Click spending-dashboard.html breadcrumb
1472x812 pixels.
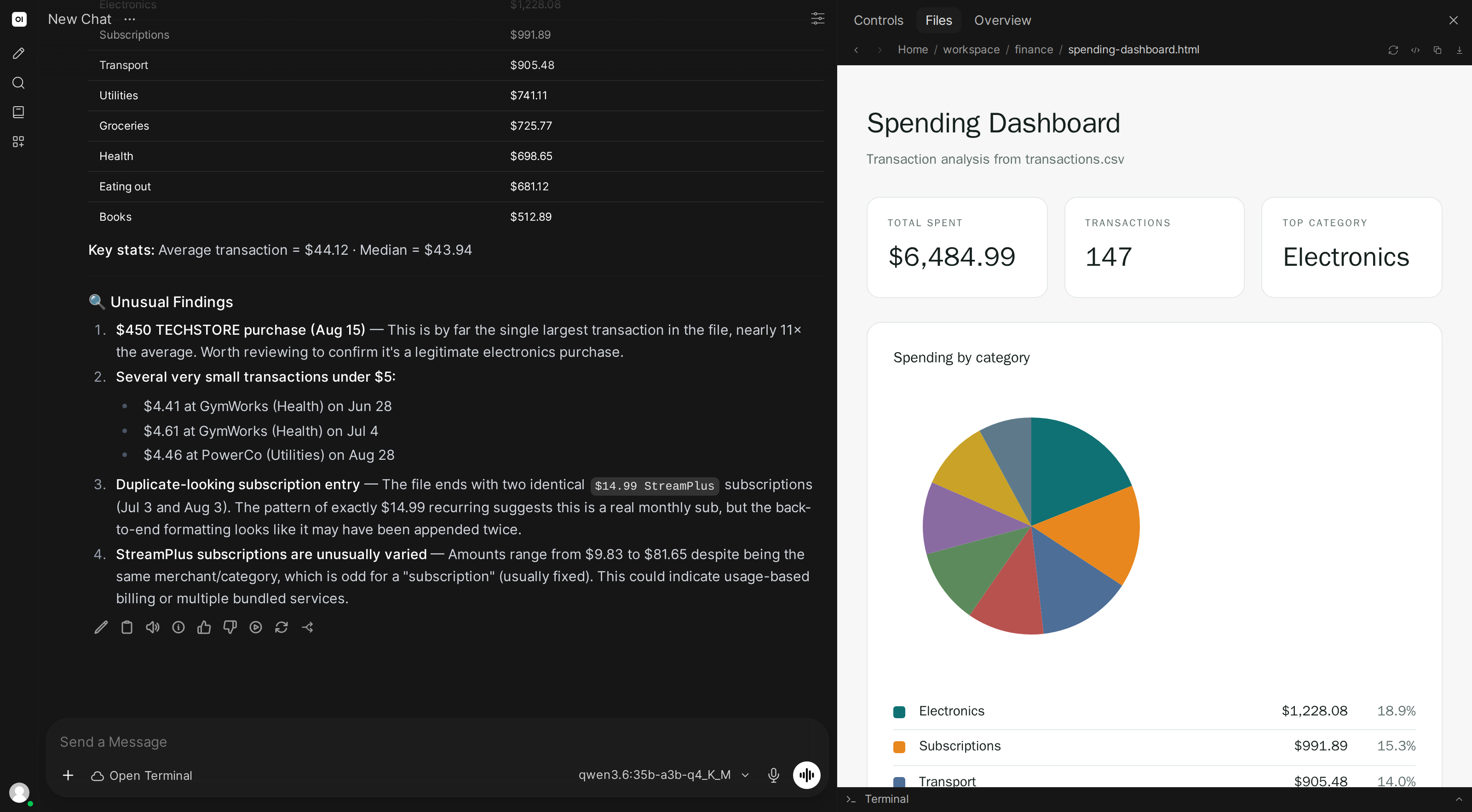[1133, 50]
